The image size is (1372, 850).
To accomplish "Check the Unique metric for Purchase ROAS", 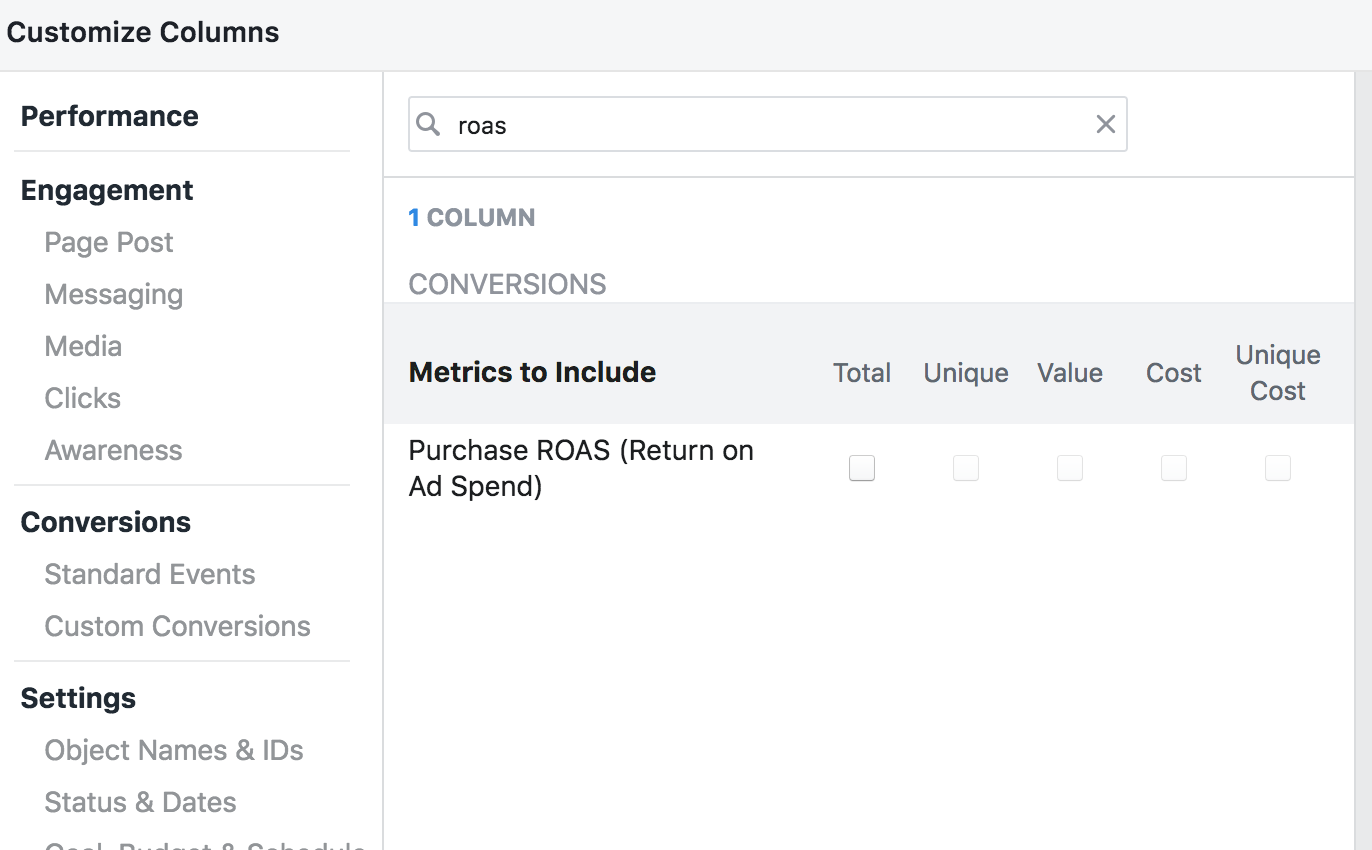I will pyautogui.click(x=965, y=467).
